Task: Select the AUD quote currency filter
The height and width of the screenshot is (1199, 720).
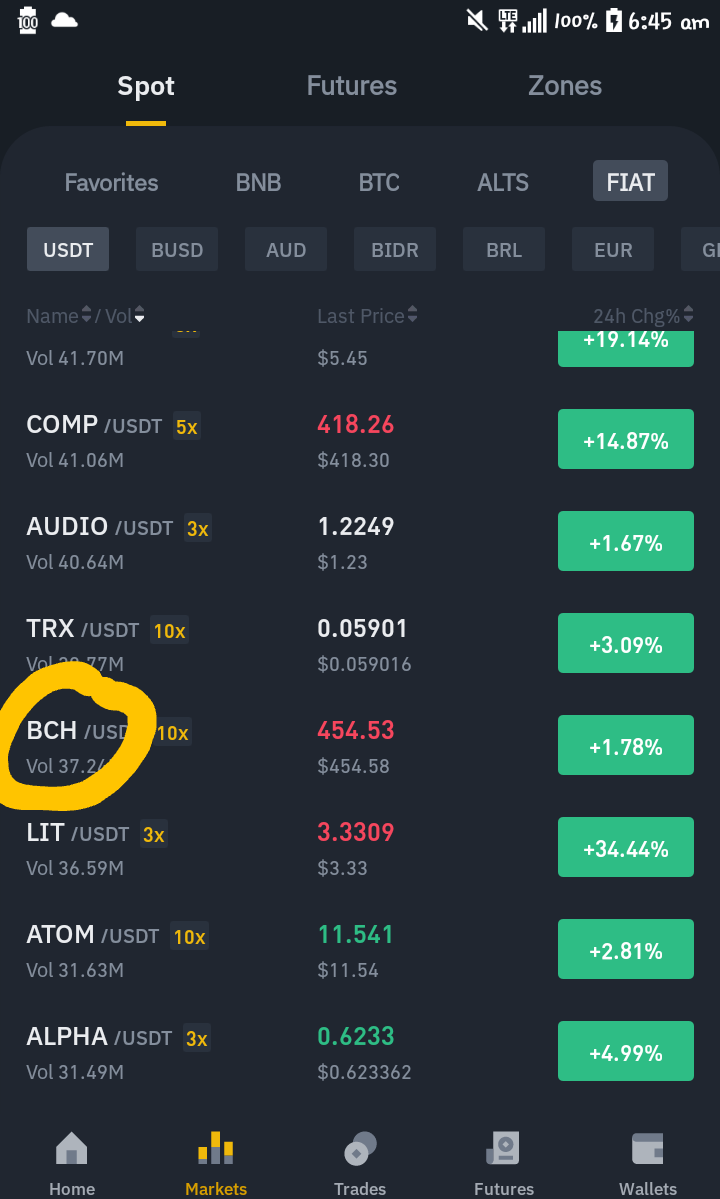Action: (286, 249)
